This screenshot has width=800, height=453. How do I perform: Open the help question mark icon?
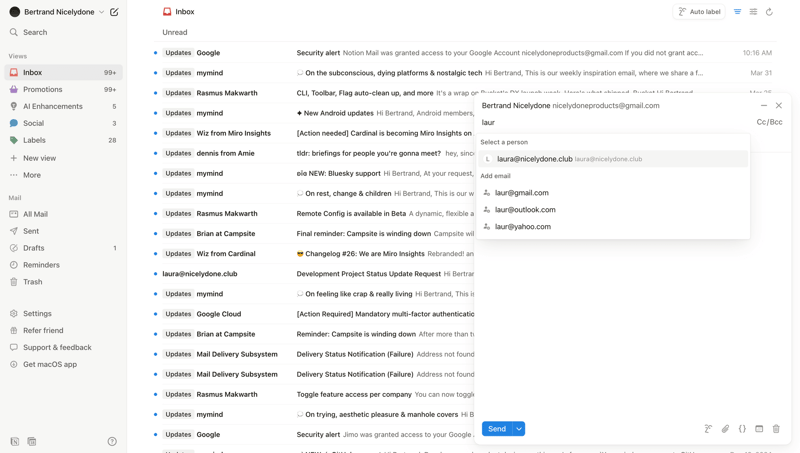tap(112, 441)
